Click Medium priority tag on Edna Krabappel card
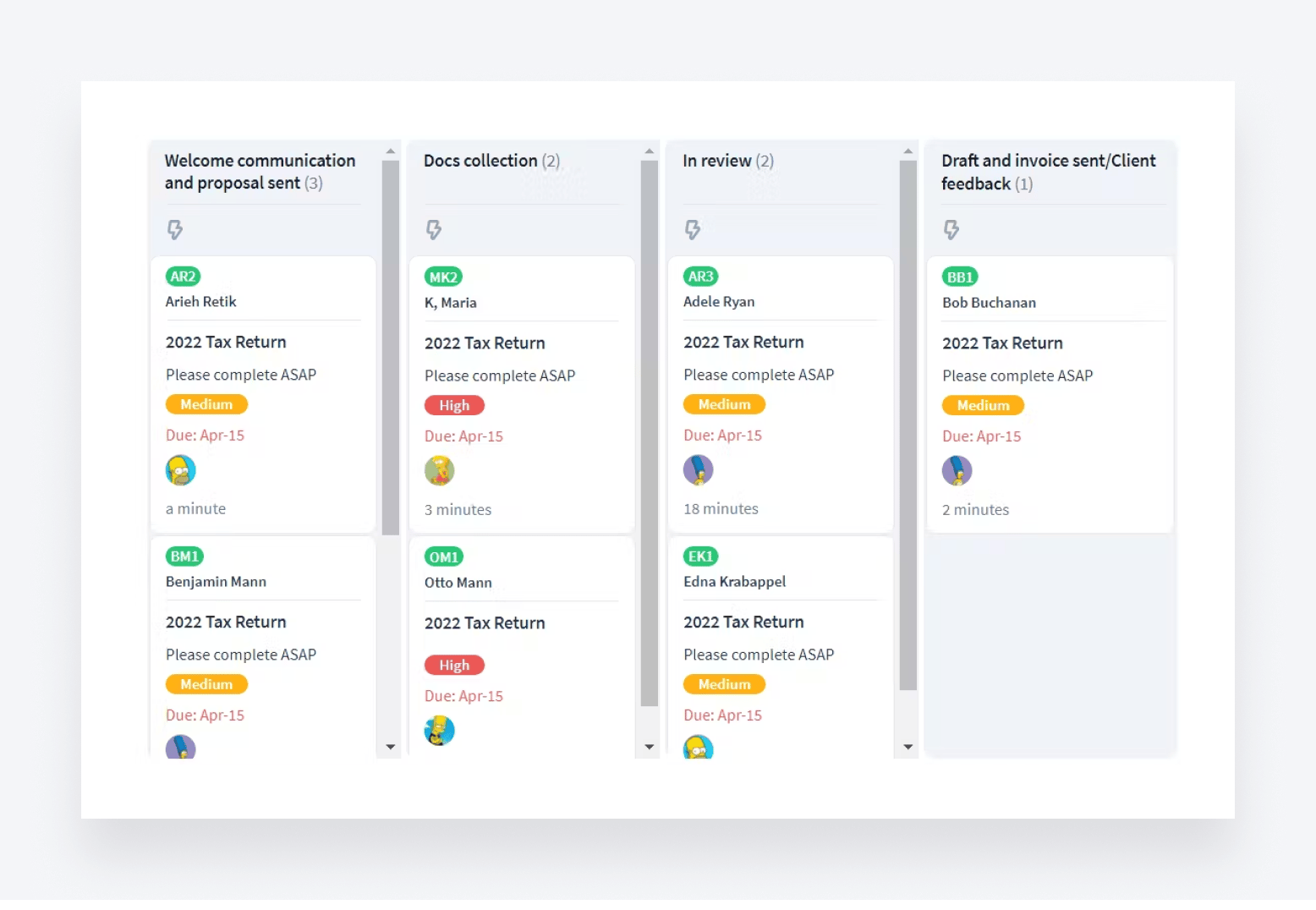The image size is (1316, 910). (724, 684)
